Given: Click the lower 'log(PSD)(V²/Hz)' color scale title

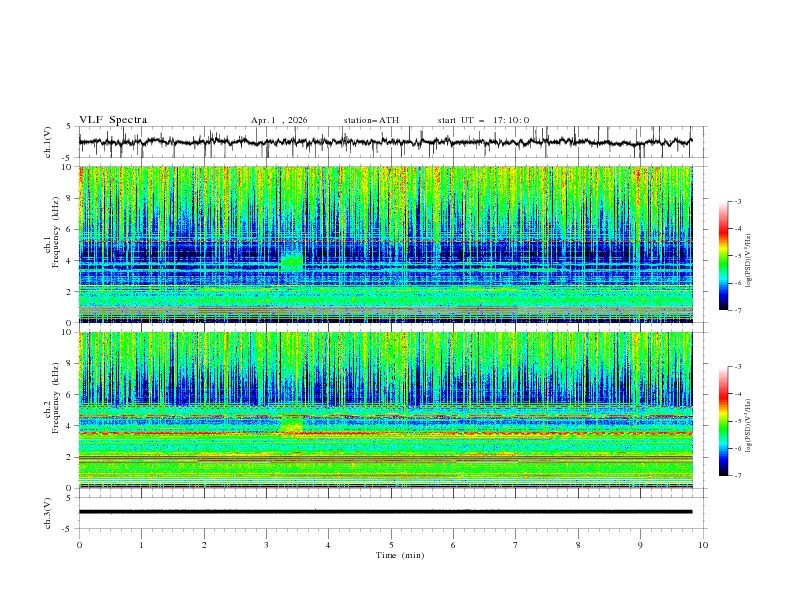Looking at the screenshot, I should [x=750, y=425].
